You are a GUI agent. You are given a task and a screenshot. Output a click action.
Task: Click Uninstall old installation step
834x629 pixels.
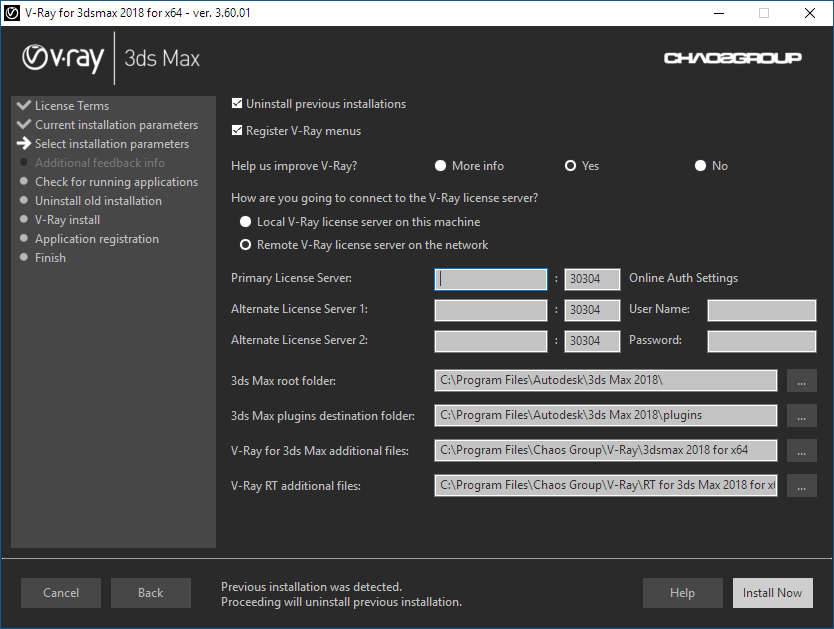[x=98, y=201]
